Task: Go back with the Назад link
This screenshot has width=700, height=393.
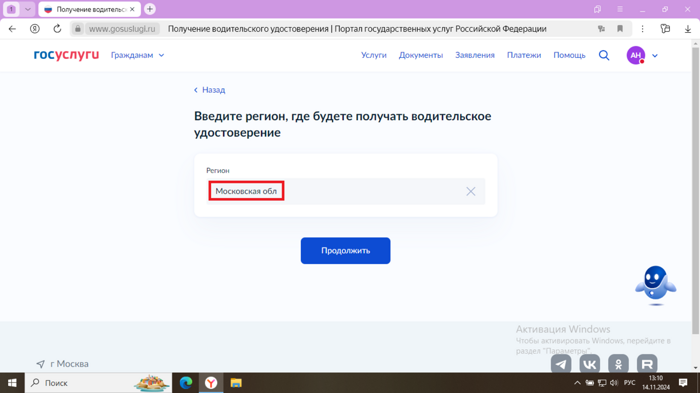Action: 209,90
